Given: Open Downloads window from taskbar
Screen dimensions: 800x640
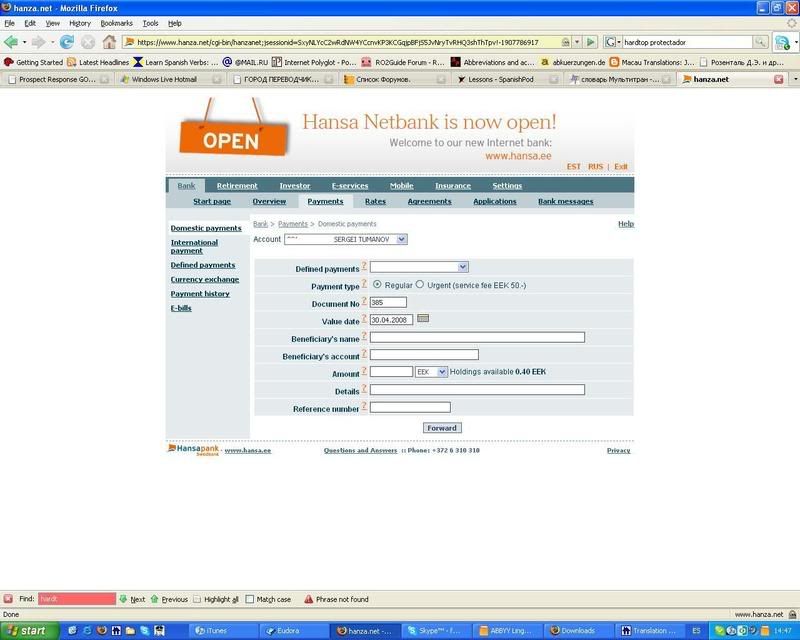Looking at the screenshot, I should pos(577,631).
